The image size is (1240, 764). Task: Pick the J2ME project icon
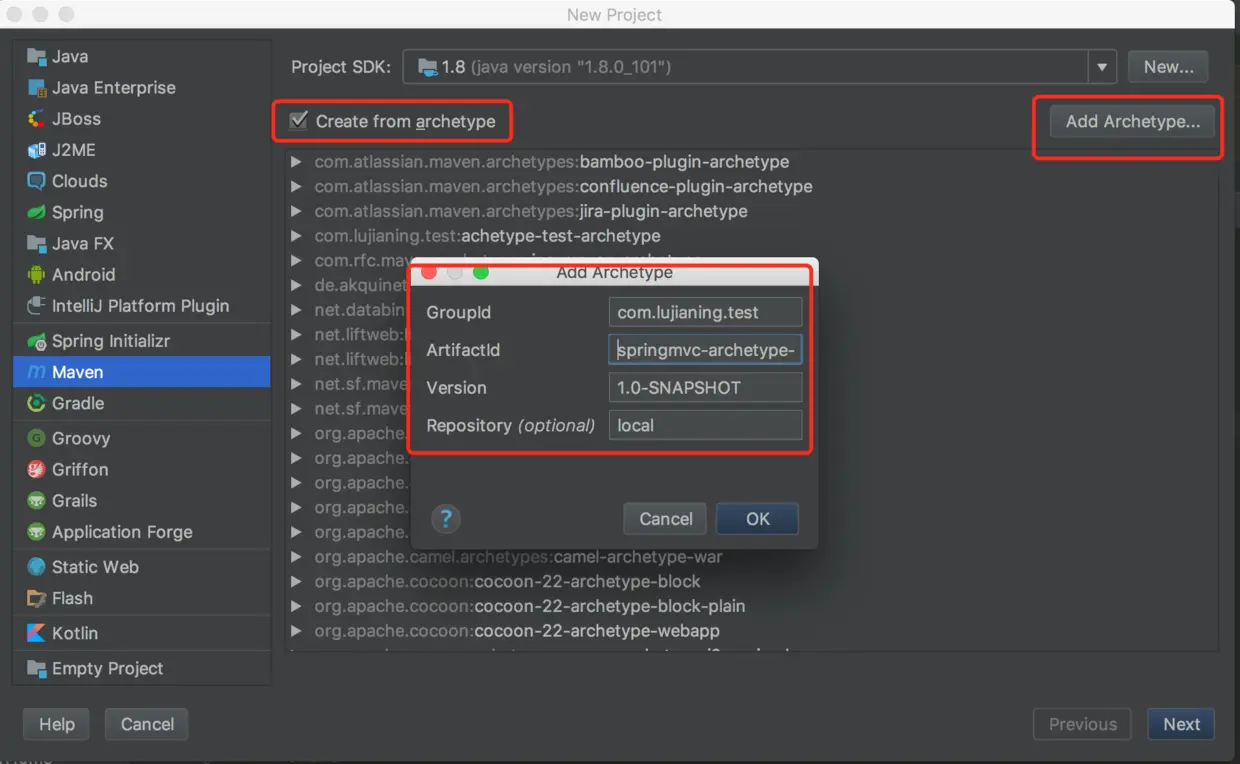(x=37, y=150)
